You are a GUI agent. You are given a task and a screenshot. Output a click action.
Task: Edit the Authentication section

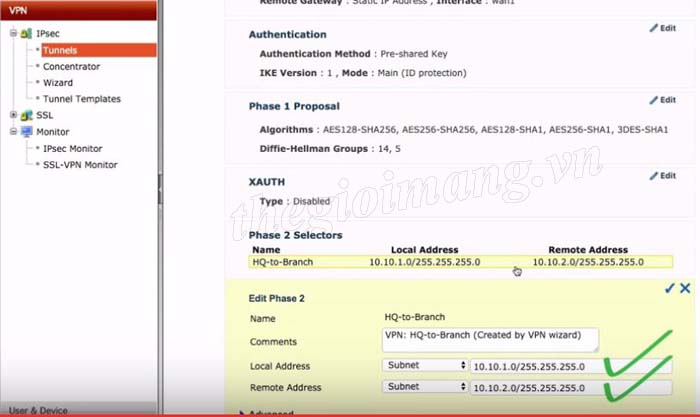[662, 29]
